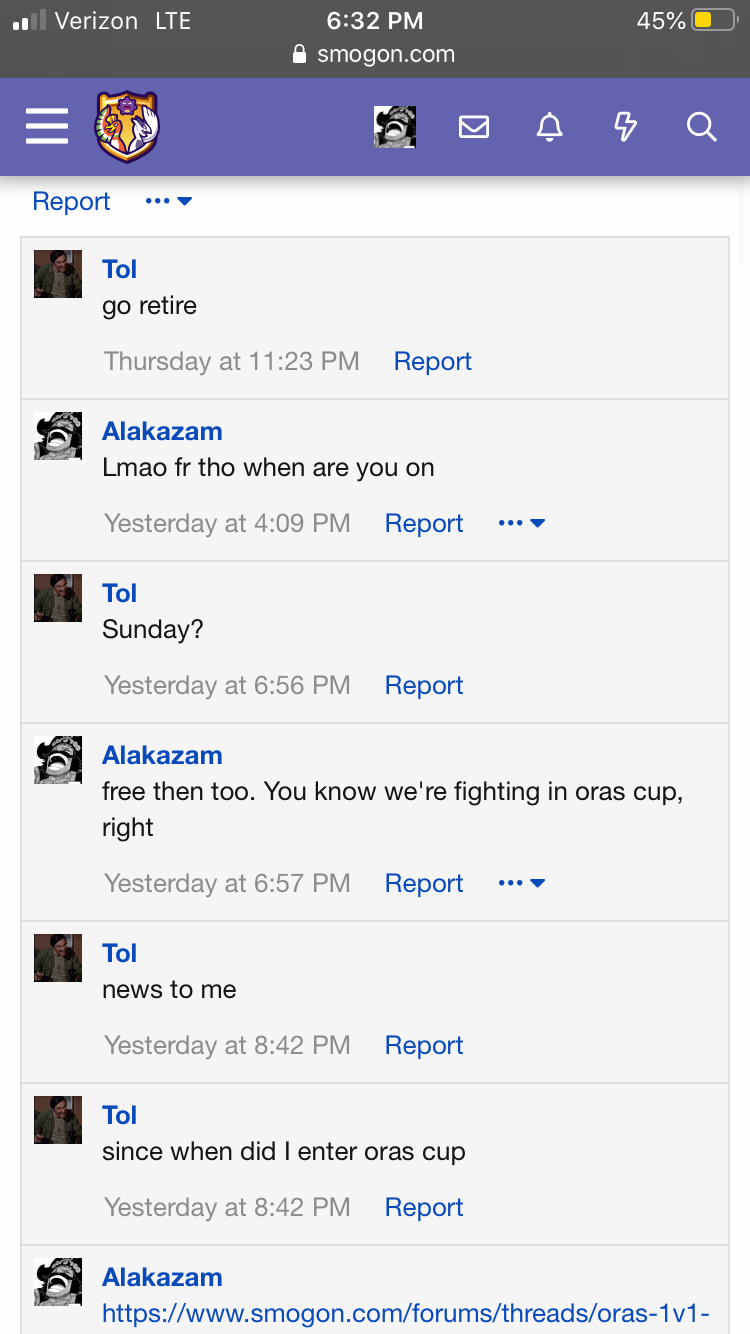Open the oras-1v1 forum thread link
The image size is (750, 1334).
pyautogui.click(x=405, y=1312)
